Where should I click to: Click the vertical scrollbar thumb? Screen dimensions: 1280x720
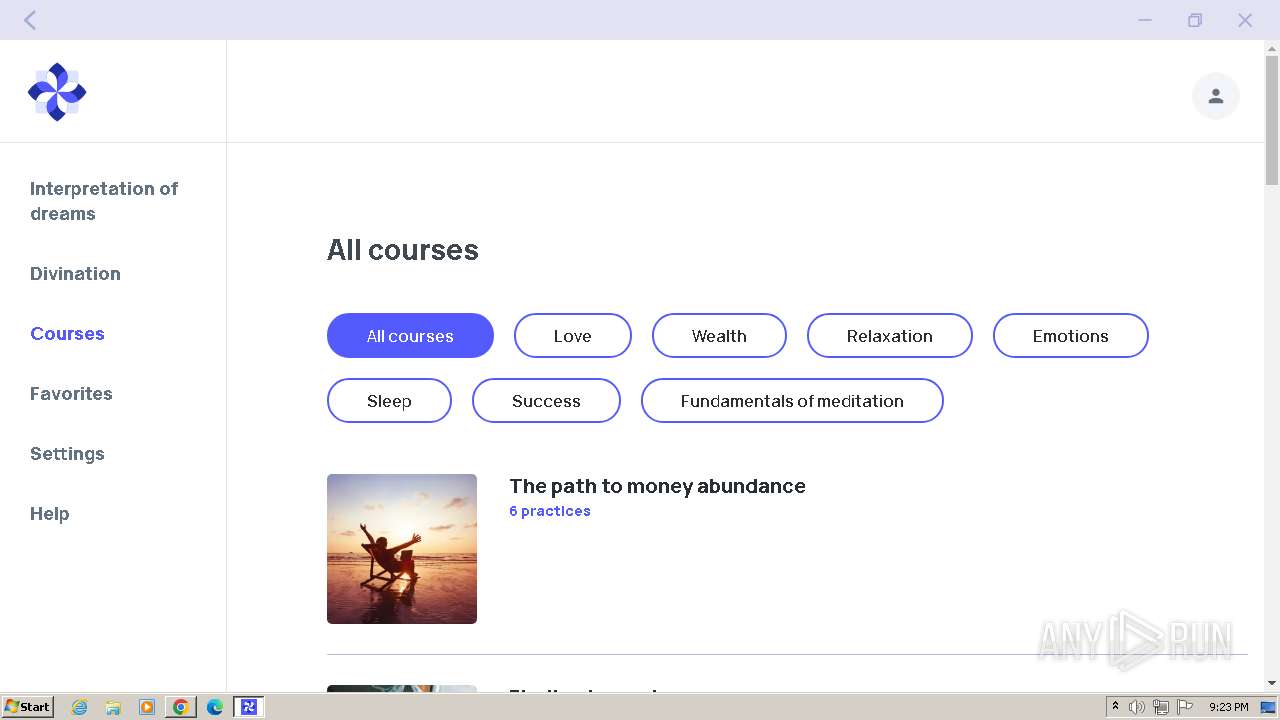[1272, 120]
